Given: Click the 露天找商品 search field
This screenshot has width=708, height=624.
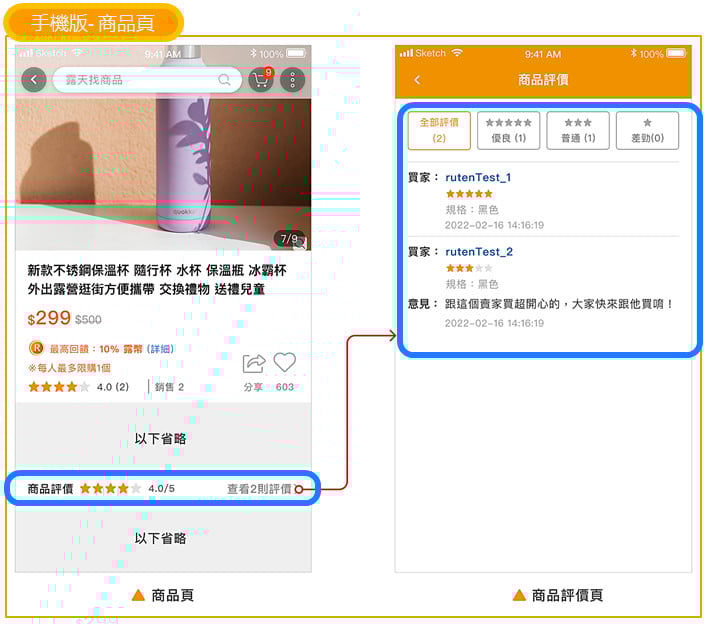Looking at the screenshot, I should 140,80.
